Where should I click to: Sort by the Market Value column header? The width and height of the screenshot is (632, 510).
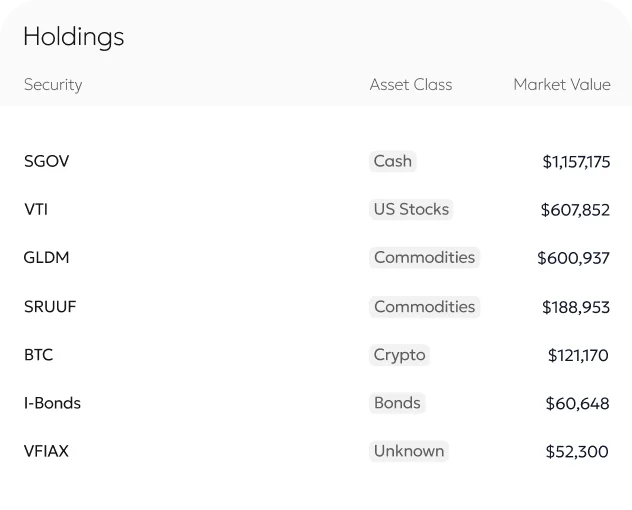pyautogui.click(x=561, y=85)
